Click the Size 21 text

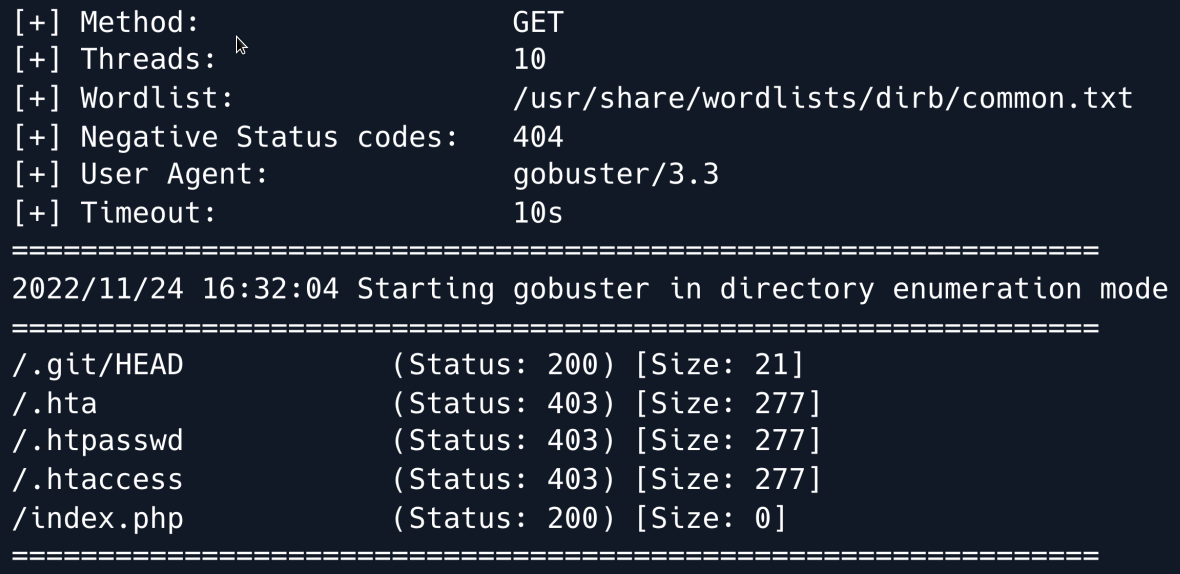[x=719, y=365]
